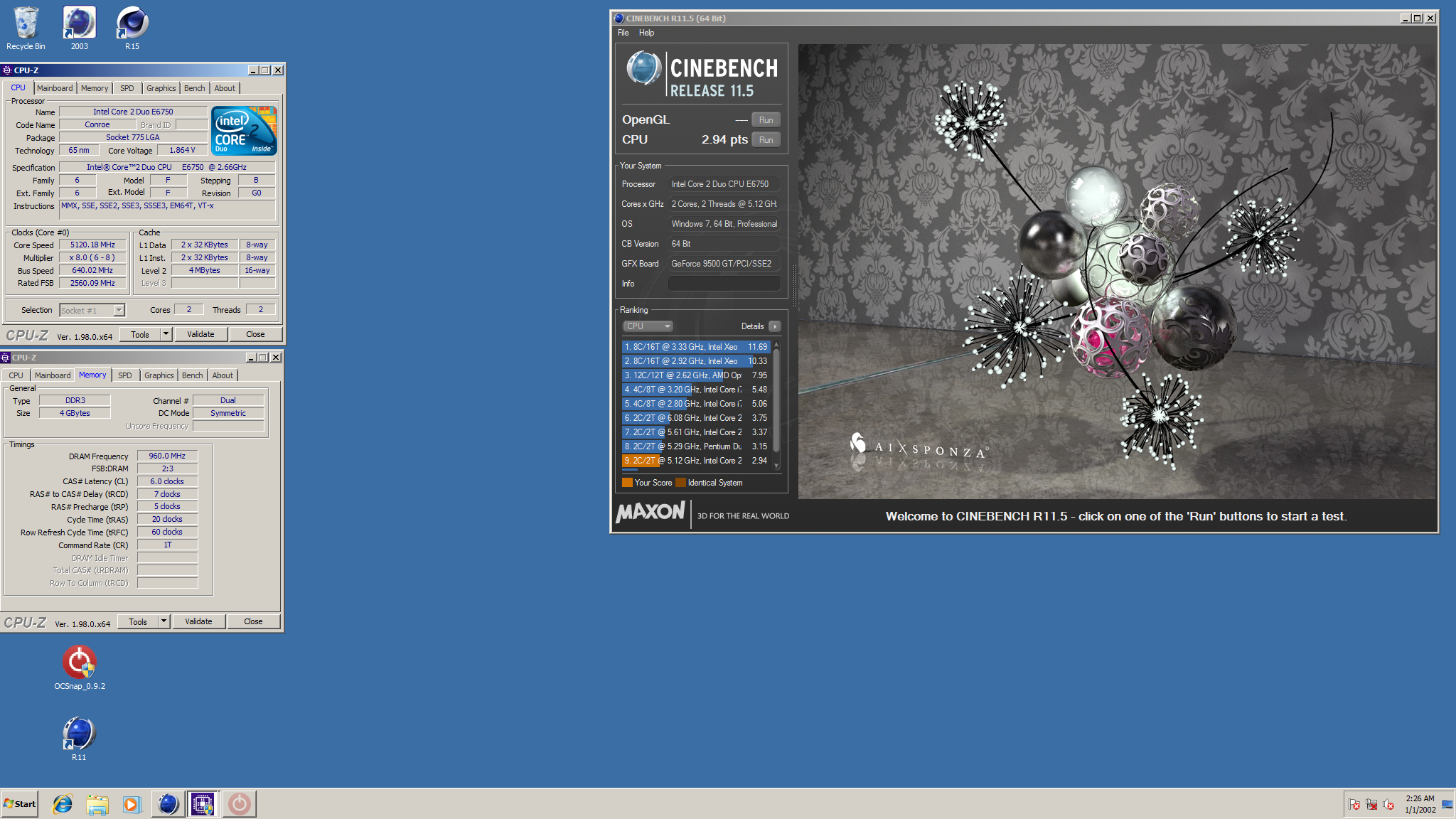Expand the ranking Details arrow button
The image size is (1456, 819).
click(x=774, y=326)
